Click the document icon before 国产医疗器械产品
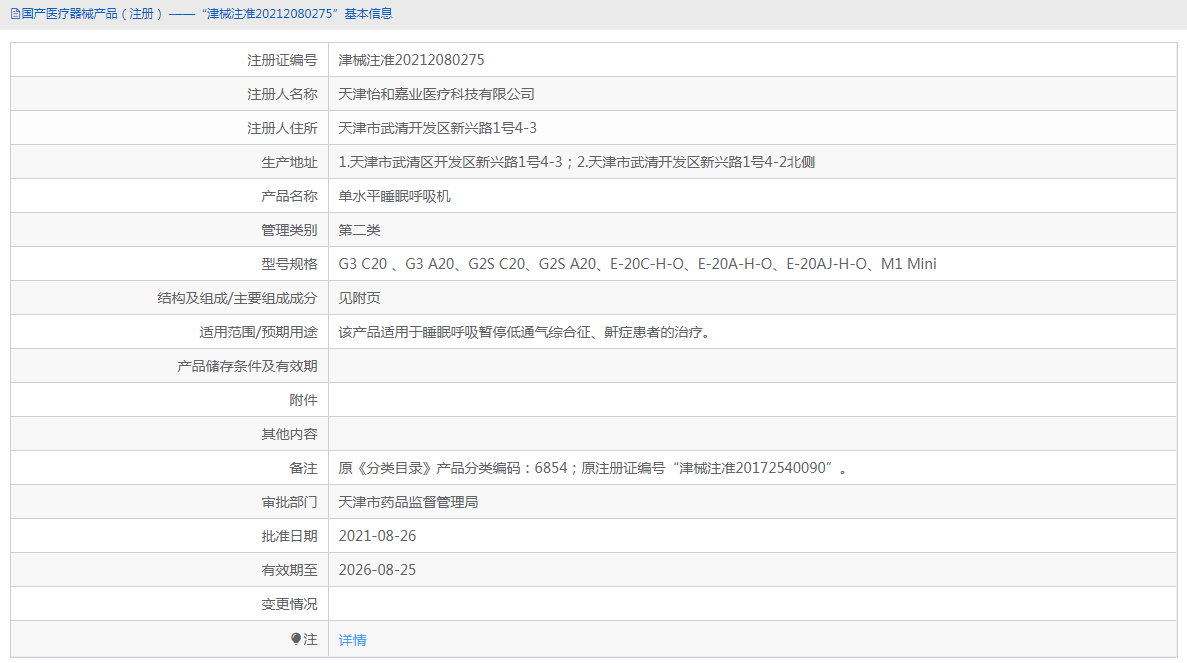The width and height of the screenshot is (1187, 663). click(x=15, y=14)
